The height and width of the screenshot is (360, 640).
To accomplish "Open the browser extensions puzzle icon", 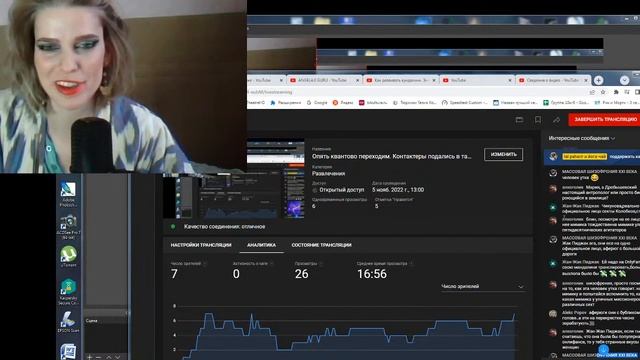I will click(616, 92).
